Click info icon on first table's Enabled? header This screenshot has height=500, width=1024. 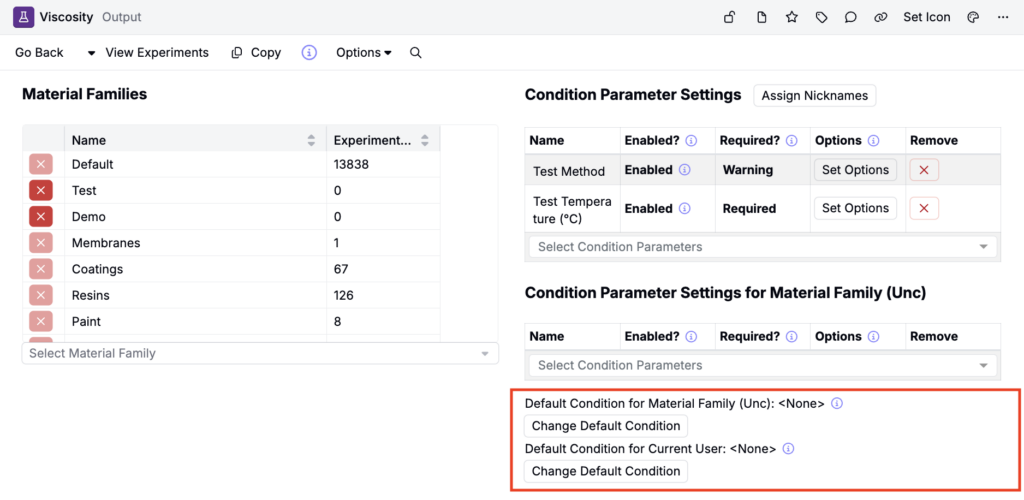point(691,140)
